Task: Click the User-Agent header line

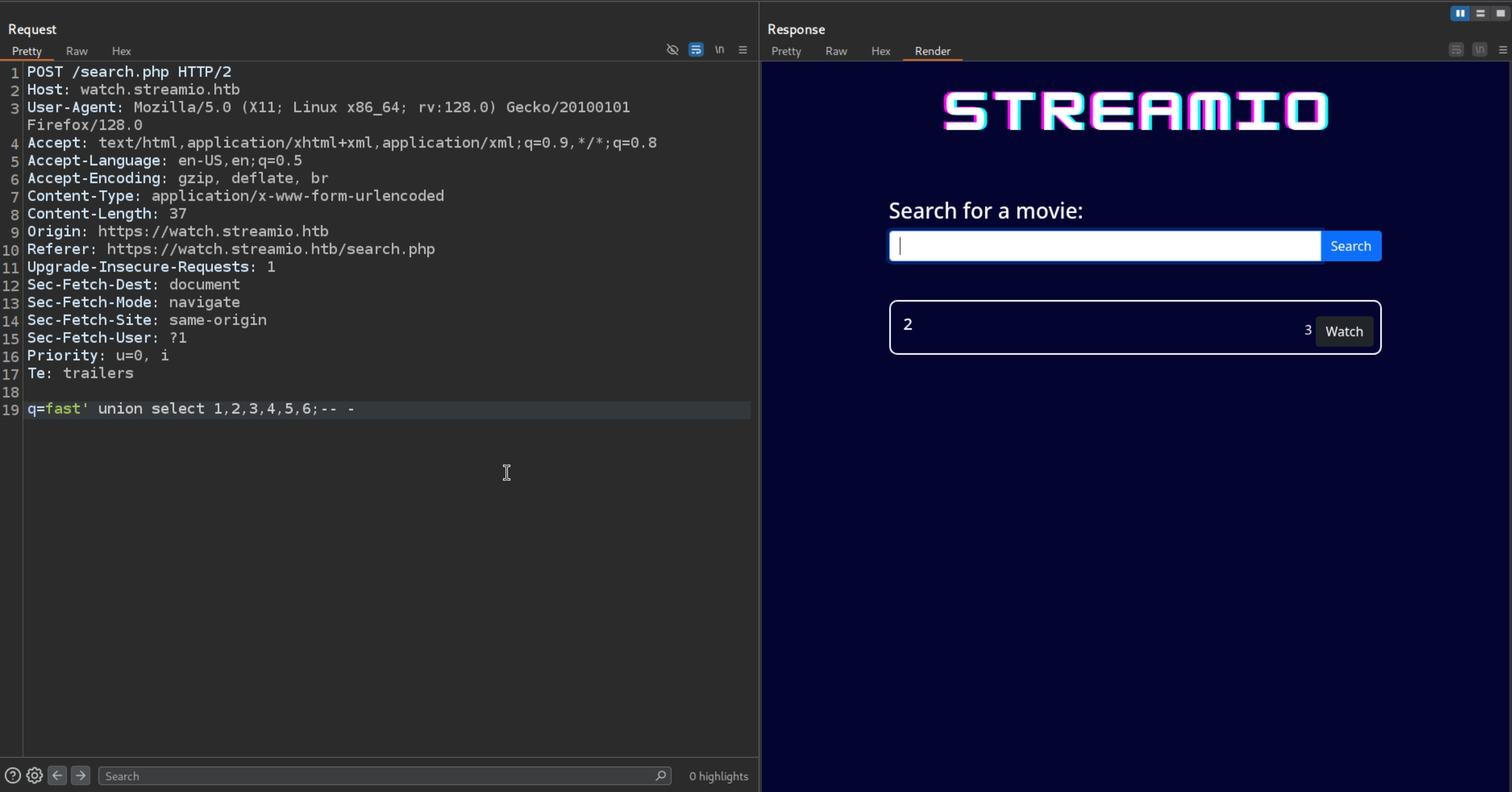Action: 328,116
